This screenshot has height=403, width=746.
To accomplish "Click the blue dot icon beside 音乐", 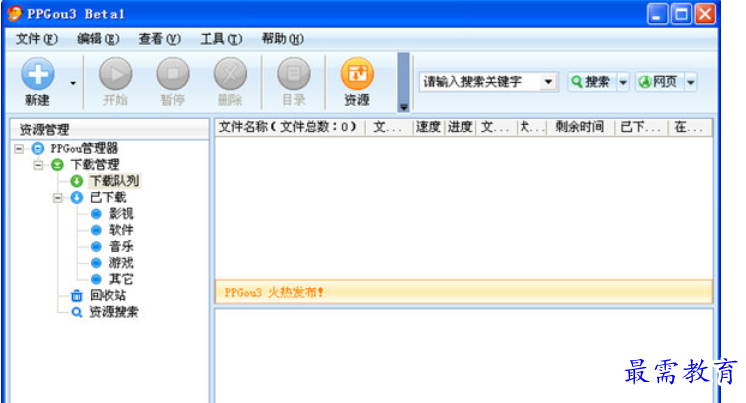I will tap(96, 246).
